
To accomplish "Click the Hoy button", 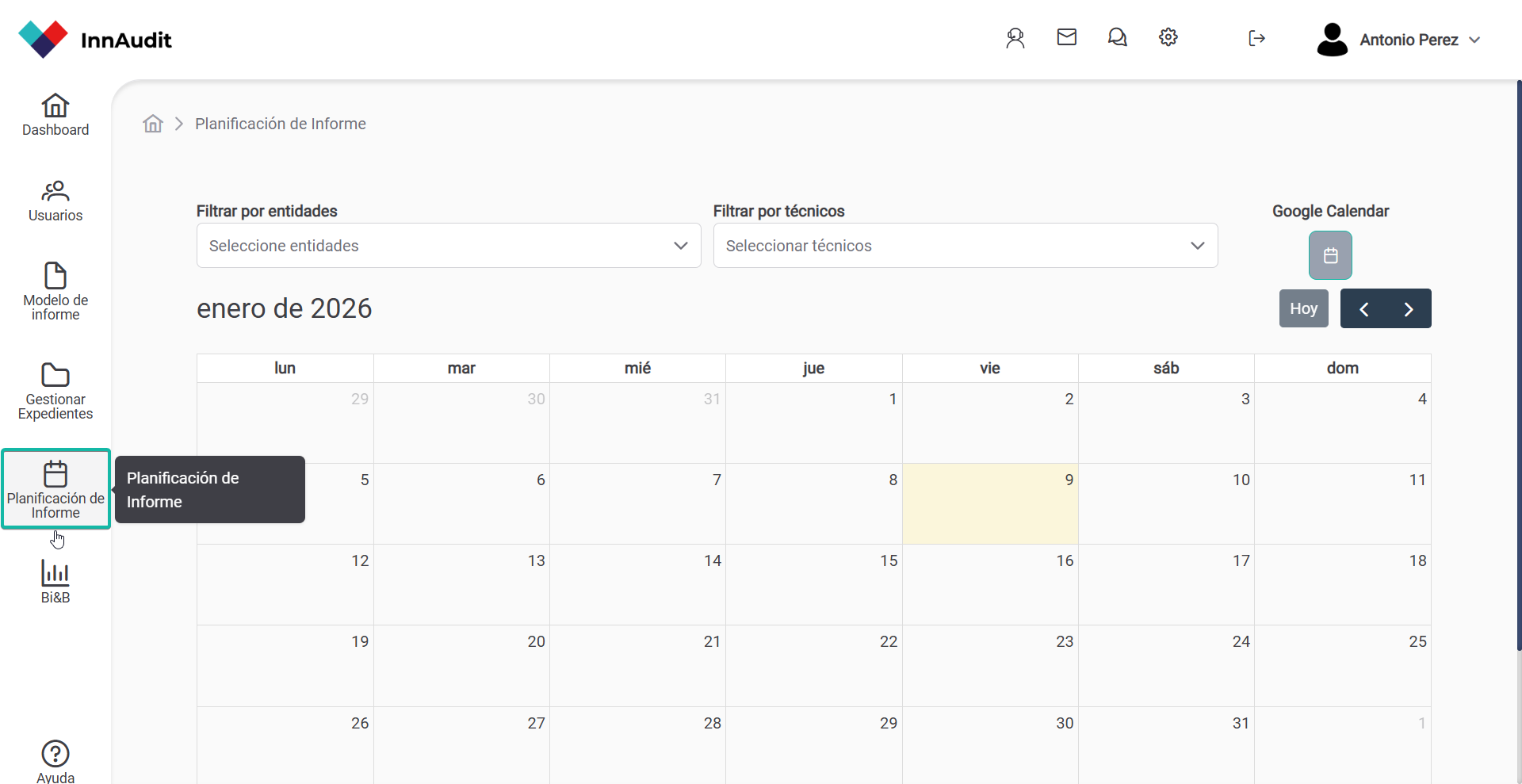I will tap(1303, 308).
